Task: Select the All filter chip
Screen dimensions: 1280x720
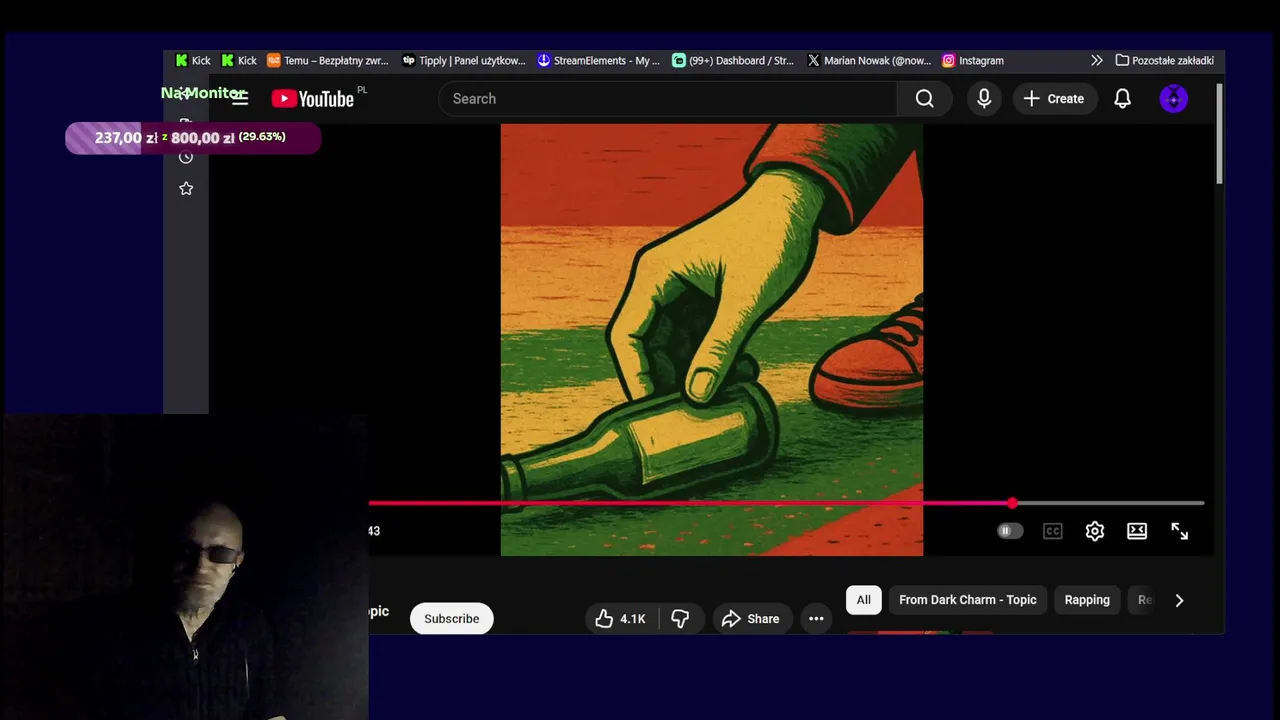Action: coord(864,600)
